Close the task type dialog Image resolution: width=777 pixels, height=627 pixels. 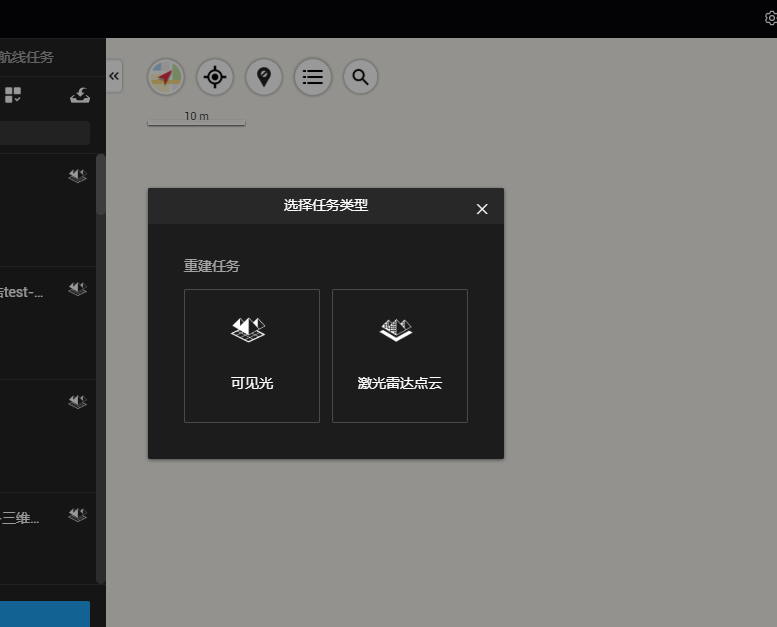tap(482, 209)
